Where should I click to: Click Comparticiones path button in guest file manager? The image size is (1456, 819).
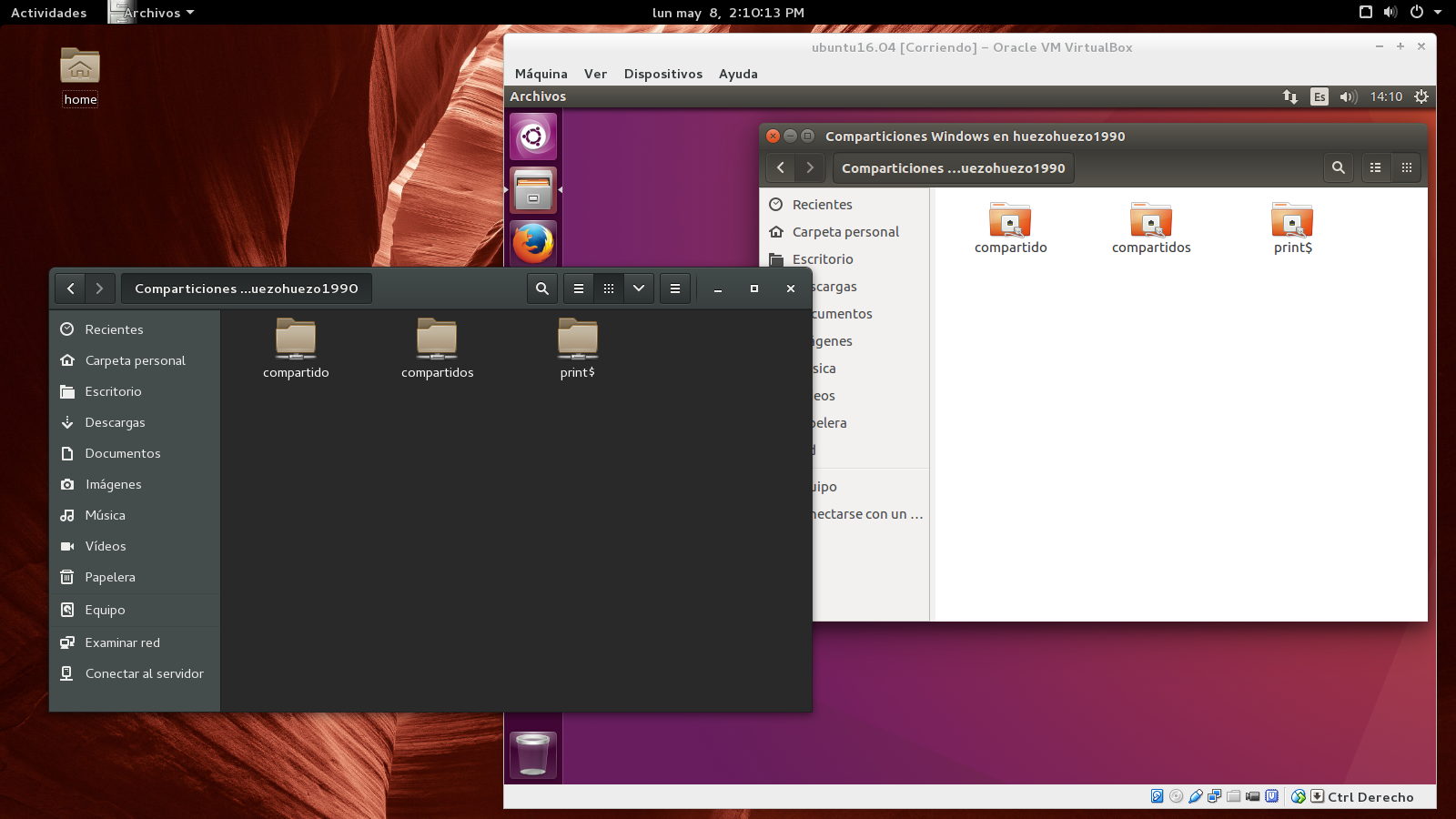coord(954,167)
